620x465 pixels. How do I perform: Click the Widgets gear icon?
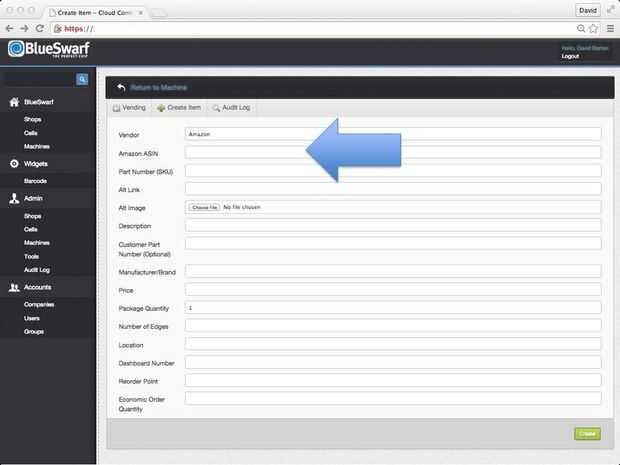[14, 164]
